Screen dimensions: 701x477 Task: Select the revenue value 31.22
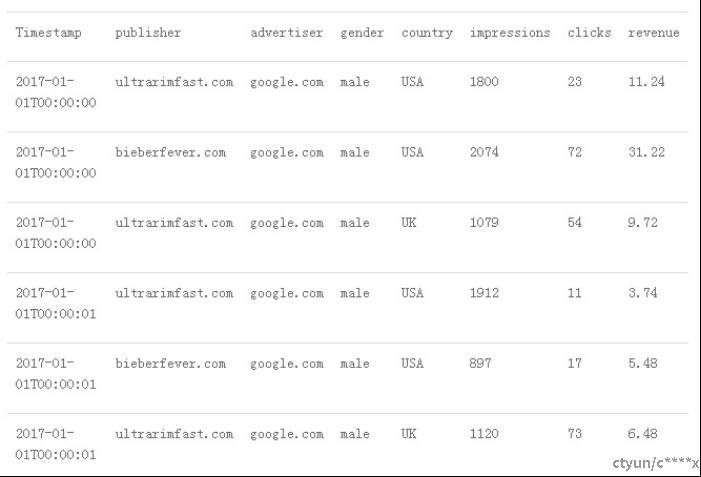[646, 152]
